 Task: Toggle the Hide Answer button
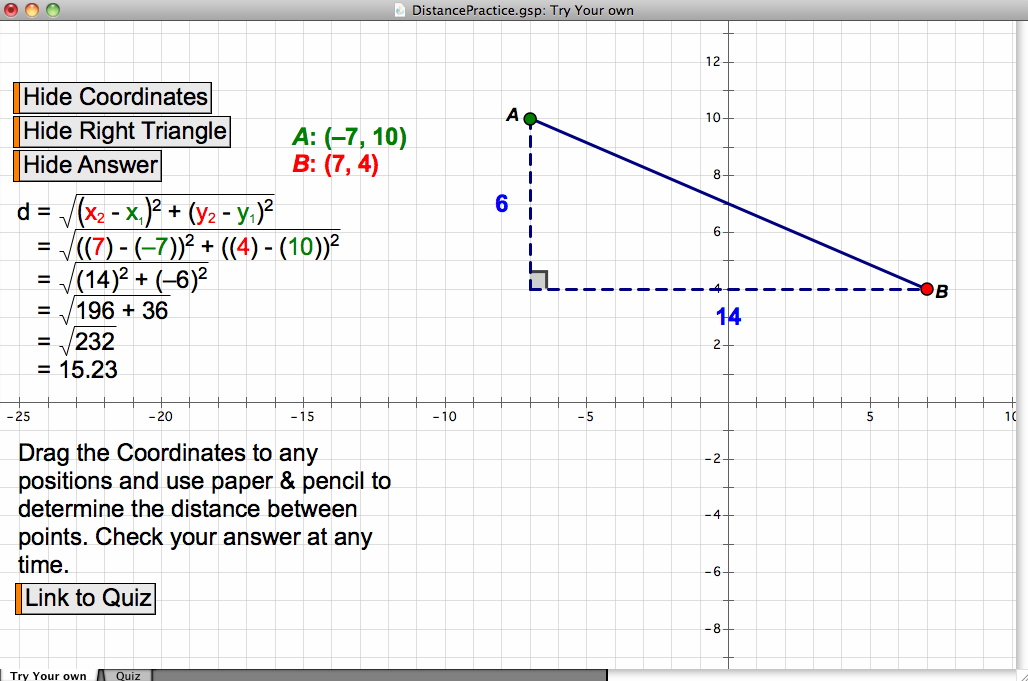[x=89, y=165]
